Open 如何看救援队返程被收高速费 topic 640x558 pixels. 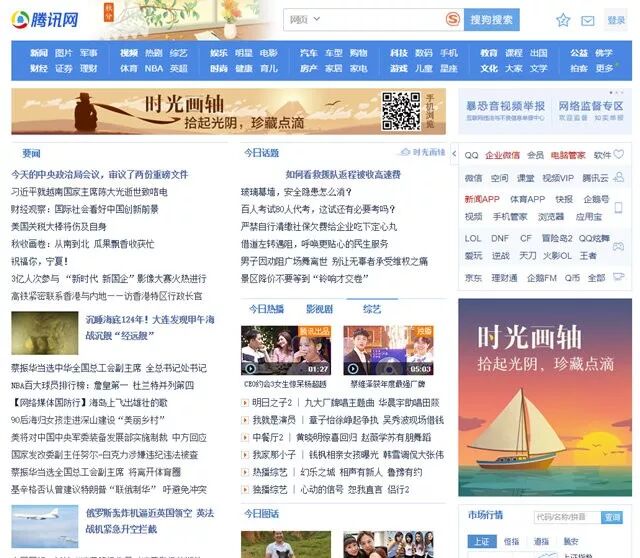pyautogui.click(x=343, y=175)
